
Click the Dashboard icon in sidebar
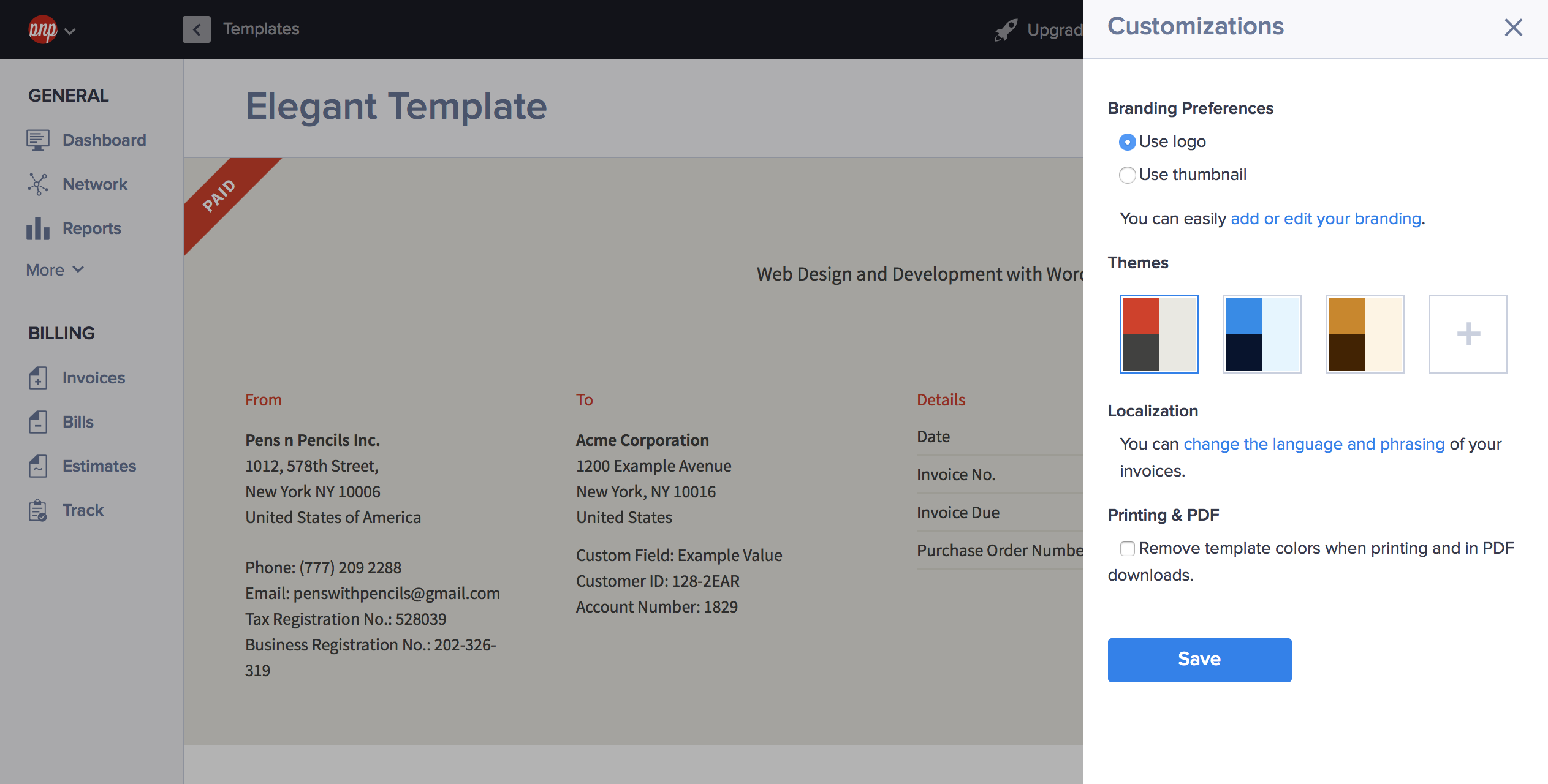tap(37, 139)
